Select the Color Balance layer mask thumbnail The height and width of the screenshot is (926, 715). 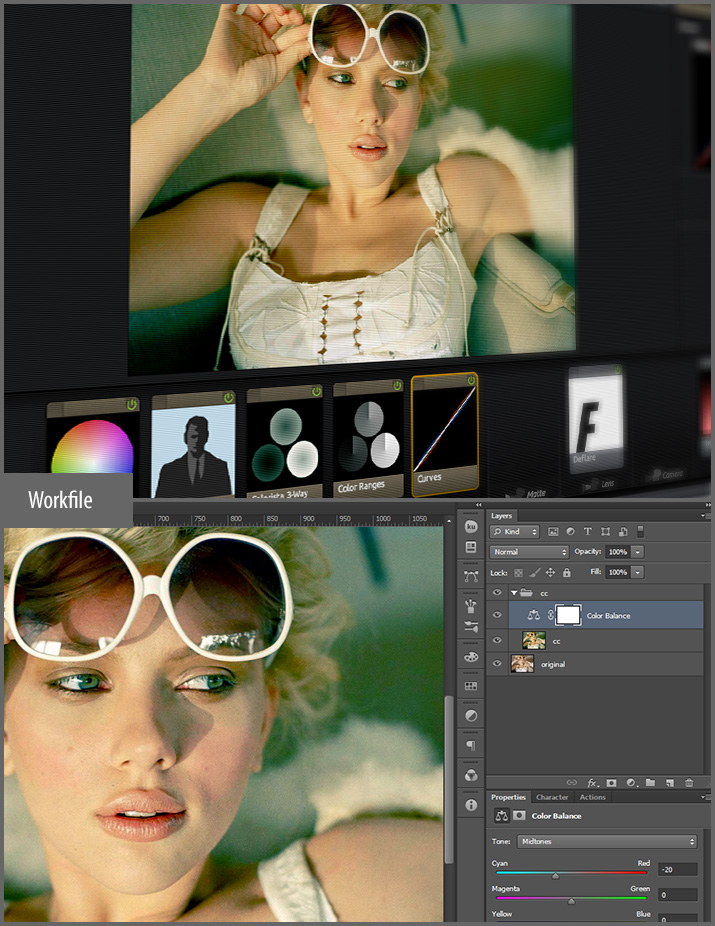coord(566,615)
